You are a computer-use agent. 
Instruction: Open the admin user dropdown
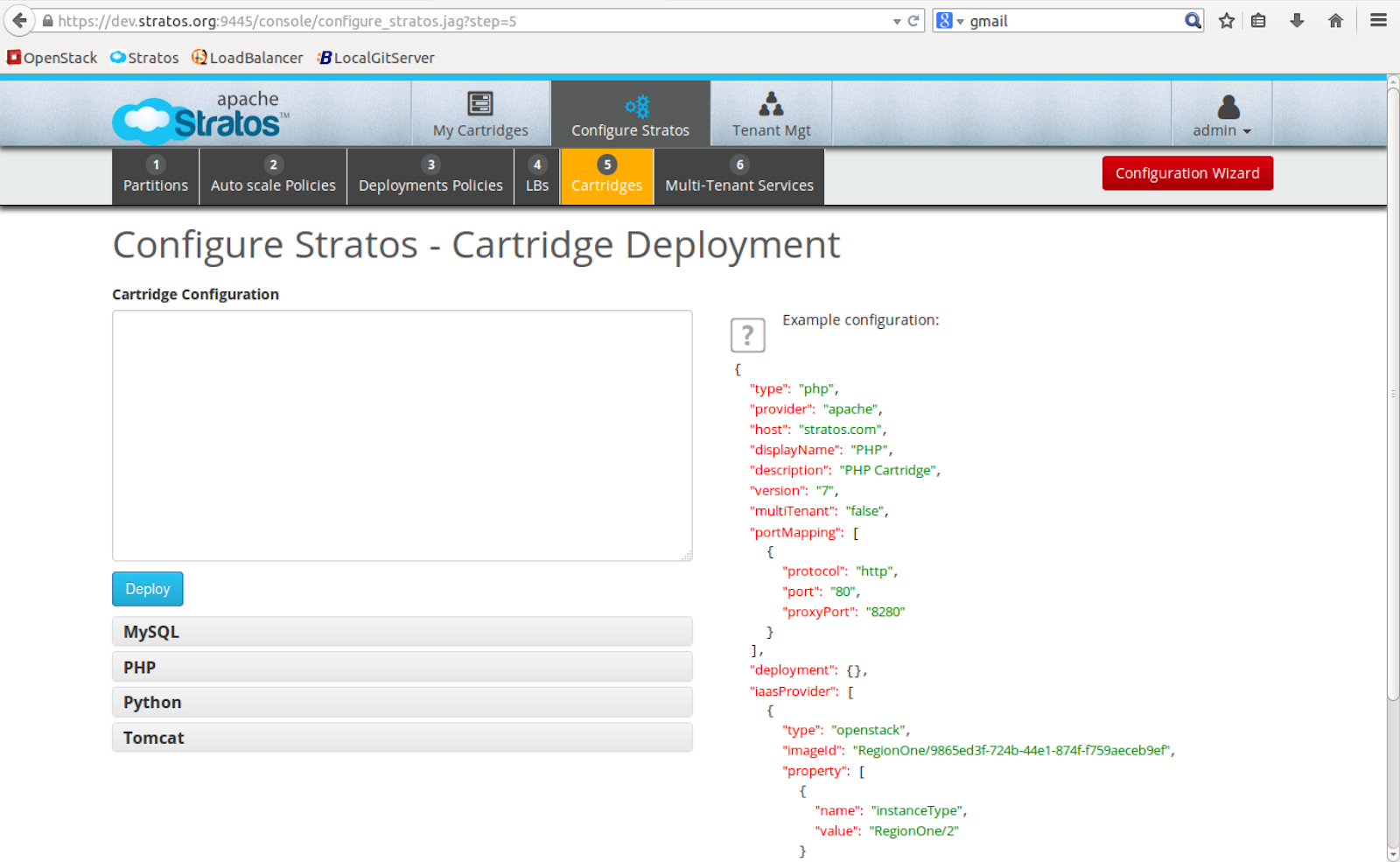click(x=1221, y=116)
